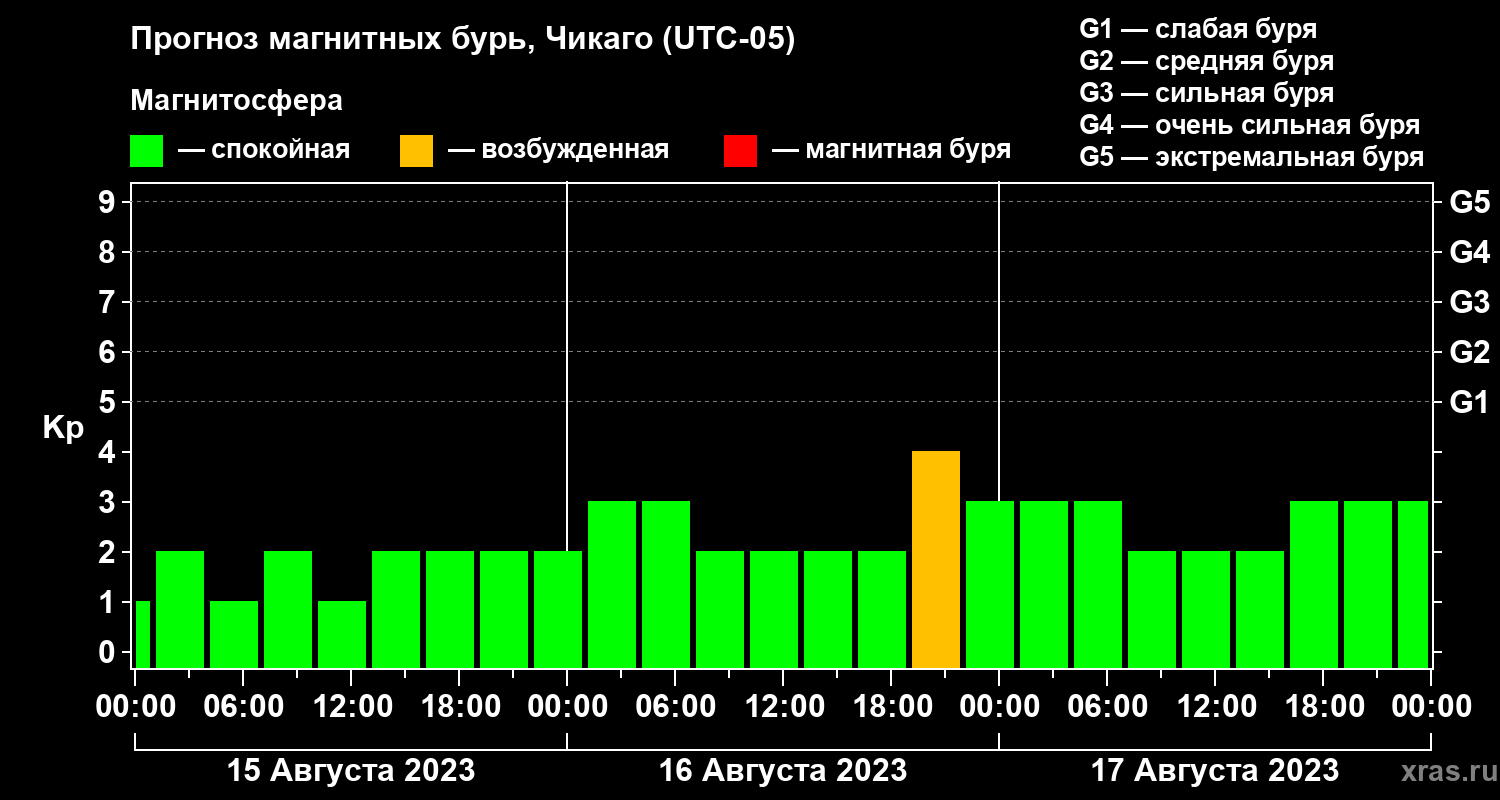The height and width of the screenshot is (800, 1500).
Task: Click the 'G2 — средняя буря' legend line
Action: click(1207, 61)
